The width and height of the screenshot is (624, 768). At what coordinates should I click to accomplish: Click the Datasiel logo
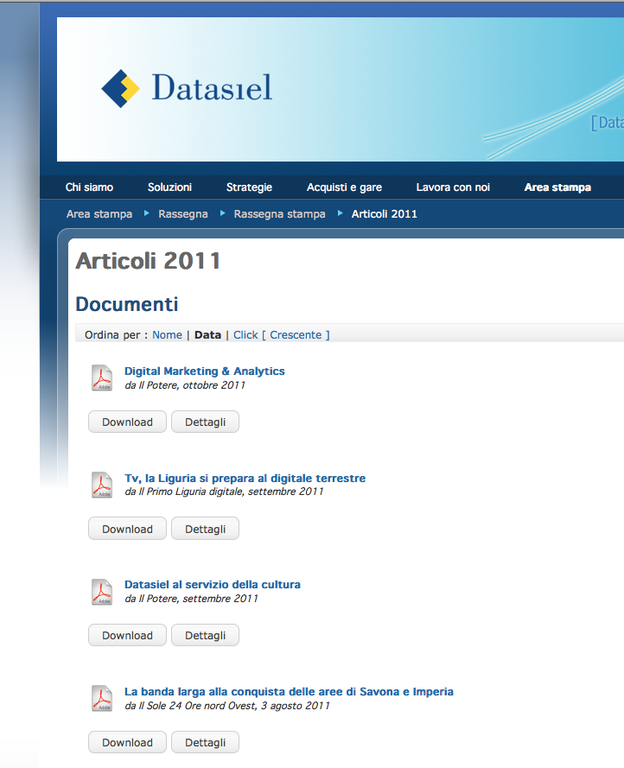pos(187,88)
